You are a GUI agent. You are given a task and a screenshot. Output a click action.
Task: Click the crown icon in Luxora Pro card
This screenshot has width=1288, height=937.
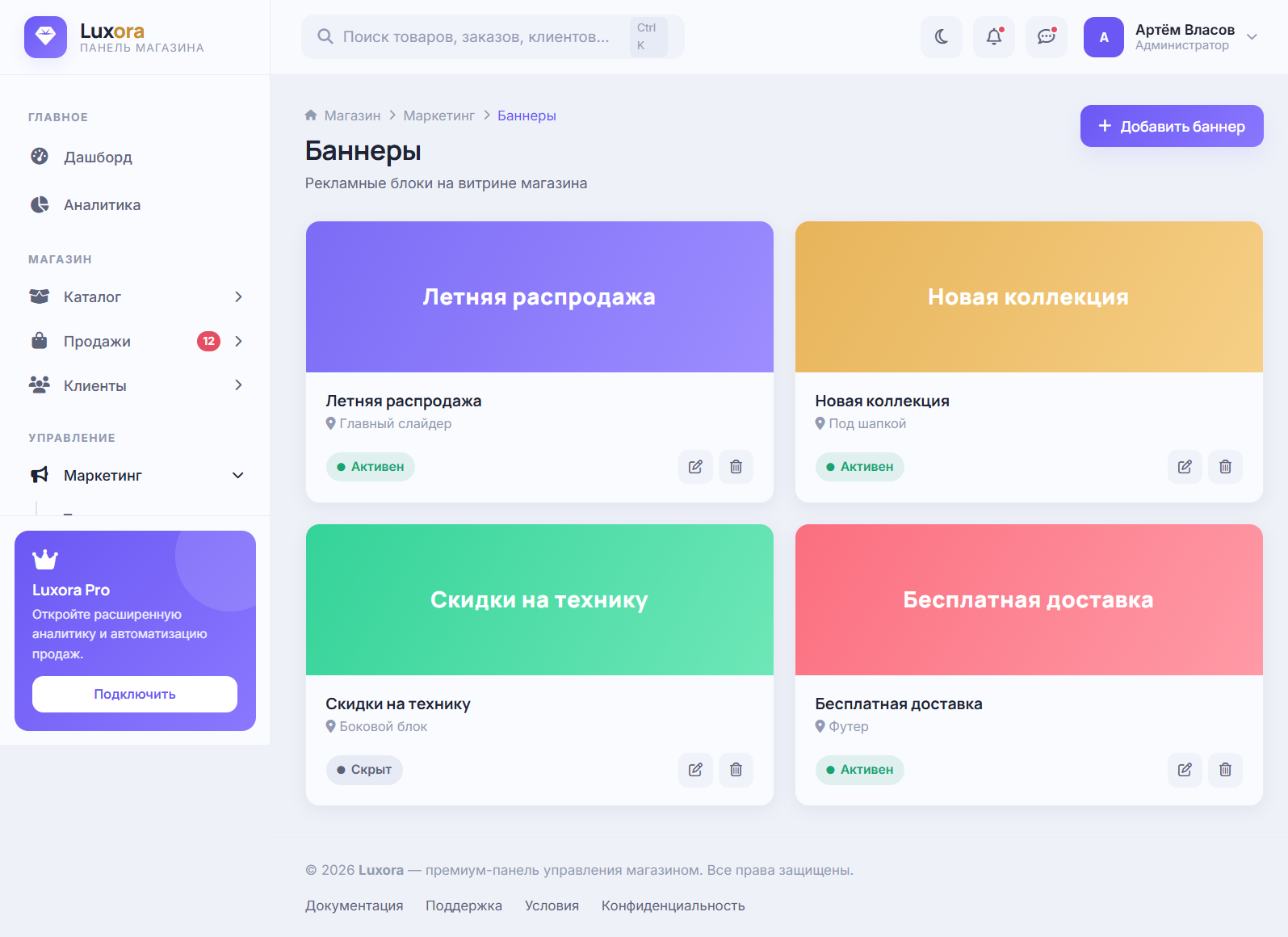coord(45,559)
